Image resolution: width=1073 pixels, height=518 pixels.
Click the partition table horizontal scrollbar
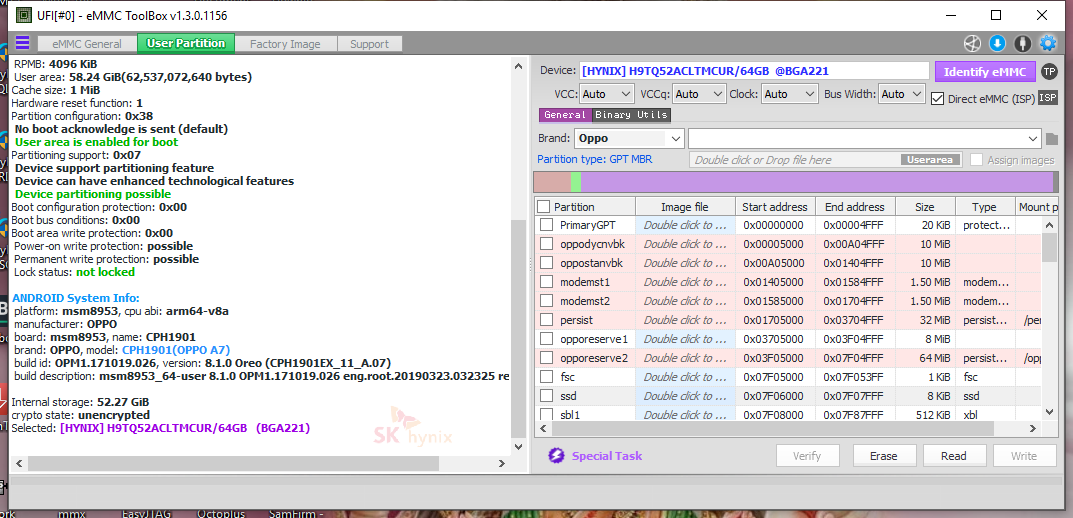tap(772, 428)
